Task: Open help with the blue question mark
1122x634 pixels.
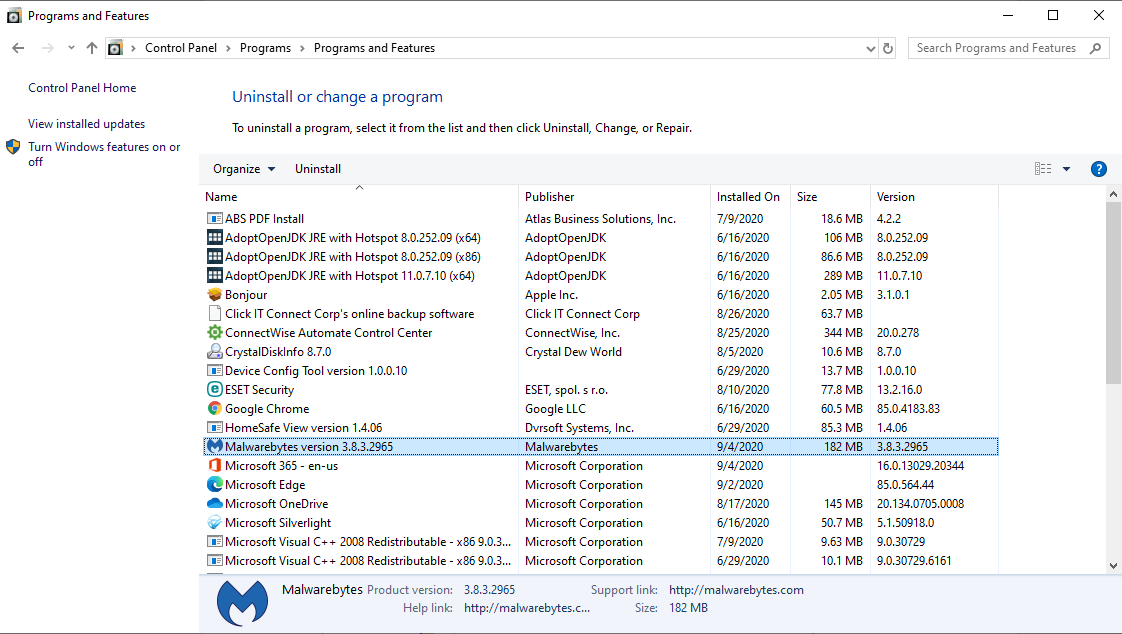Action: pyautogui.click(x=1098, y=169)
